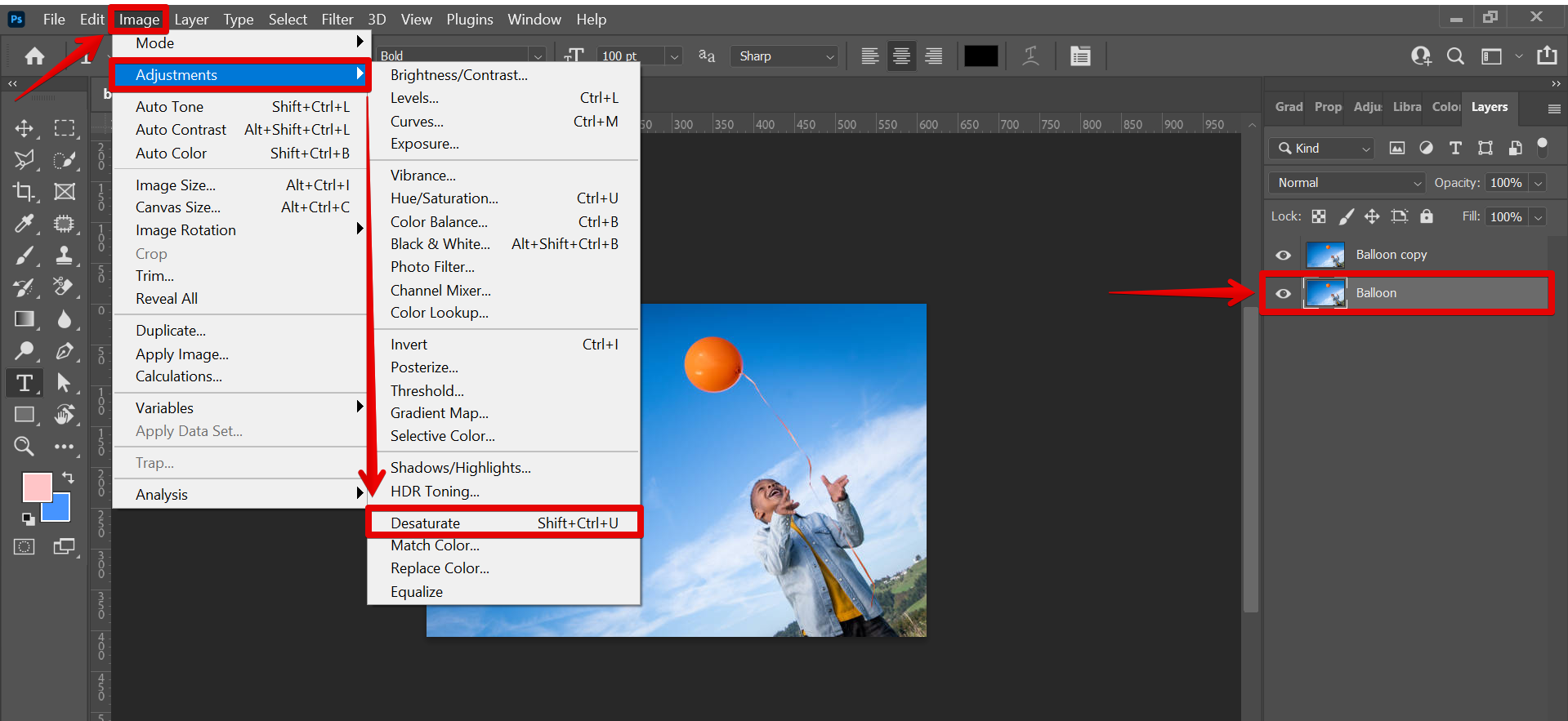Hide the Balloon copy layer
This screenshot has width=1568, height=721.
(x=1283, y=255)
